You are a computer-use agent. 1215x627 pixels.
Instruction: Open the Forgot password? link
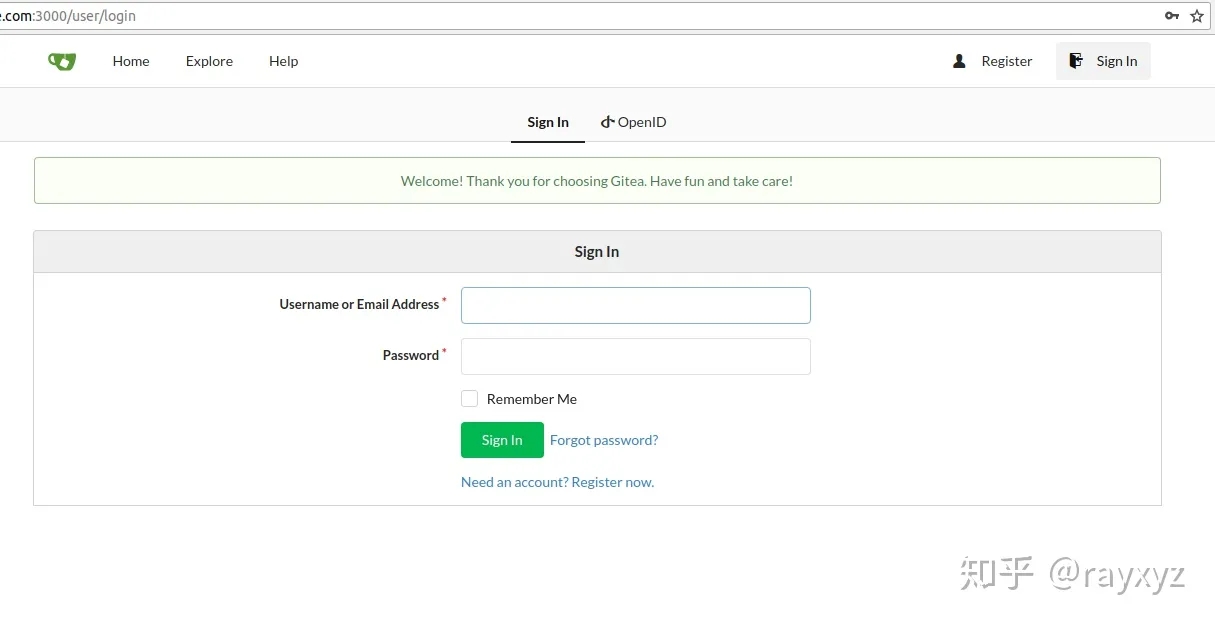[604, 440]
